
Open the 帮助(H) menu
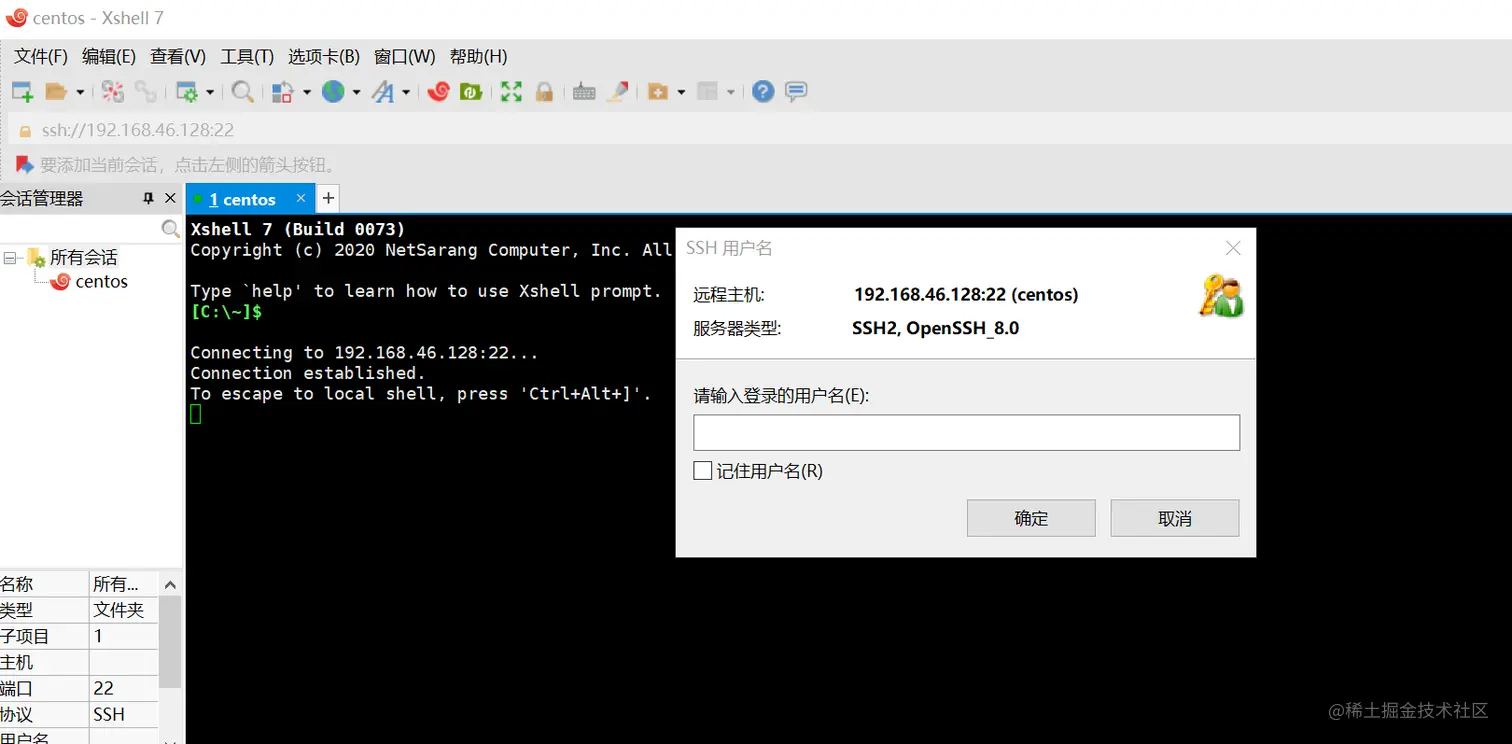479,56
